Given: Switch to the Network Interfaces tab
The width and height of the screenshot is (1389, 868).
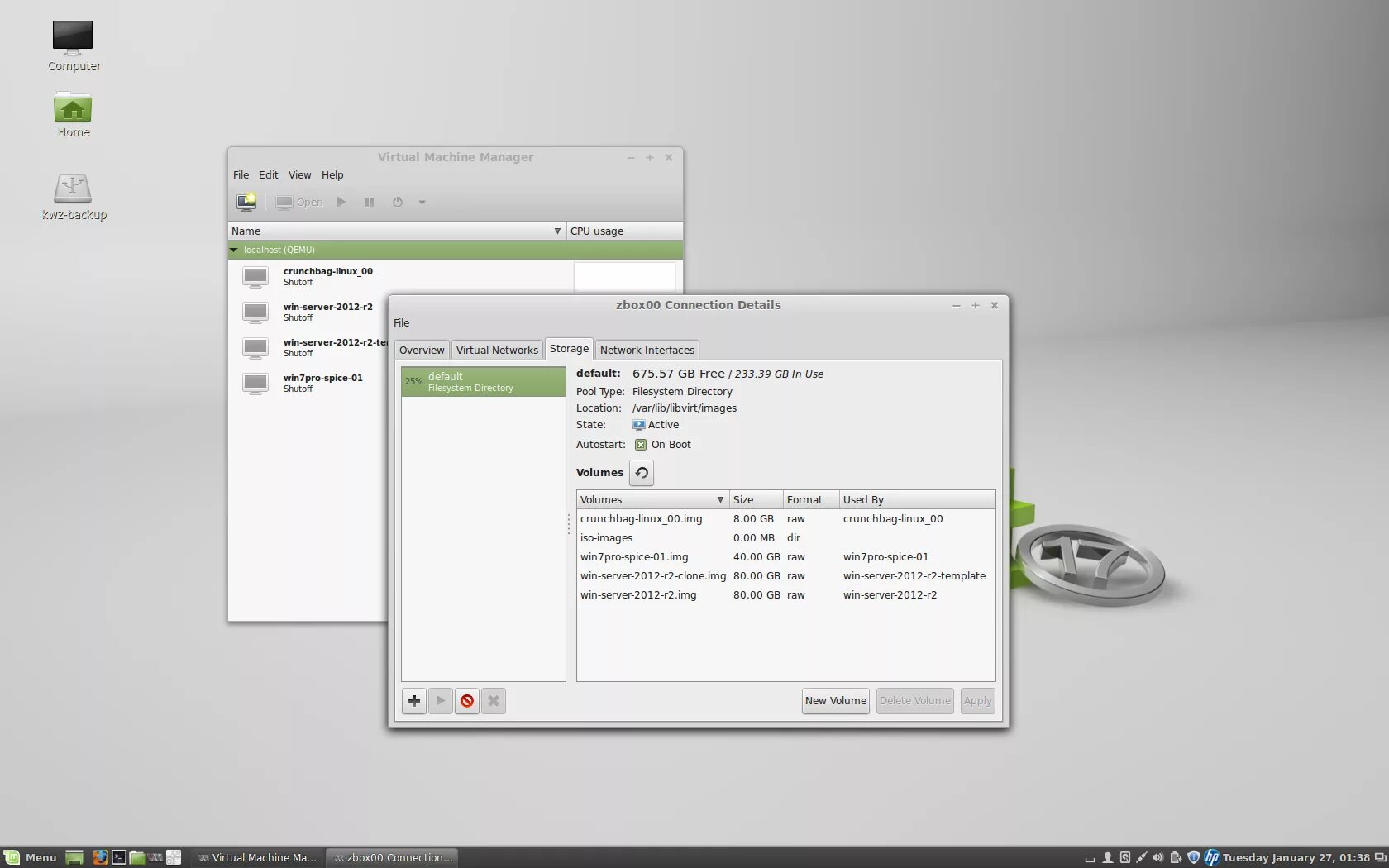Looking at the screenshot, I should 647,351.
